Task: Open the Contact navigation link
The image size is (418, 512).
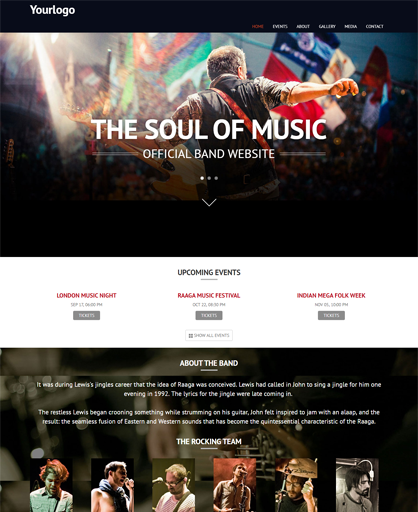Action: pos(375,26)
